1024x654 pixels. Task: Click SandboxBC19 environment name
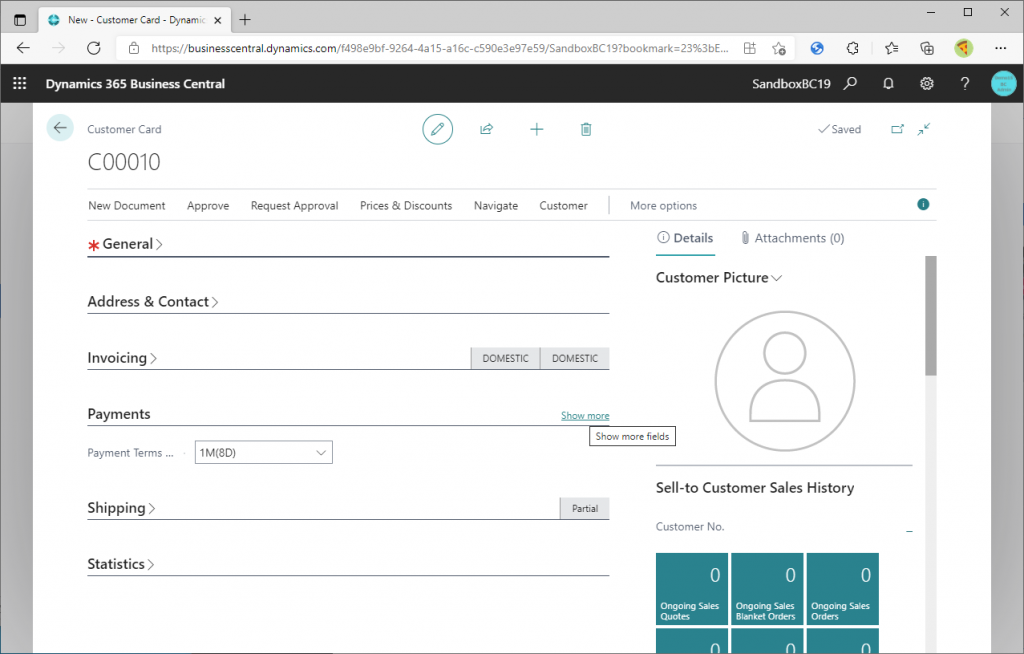[791, 84]
